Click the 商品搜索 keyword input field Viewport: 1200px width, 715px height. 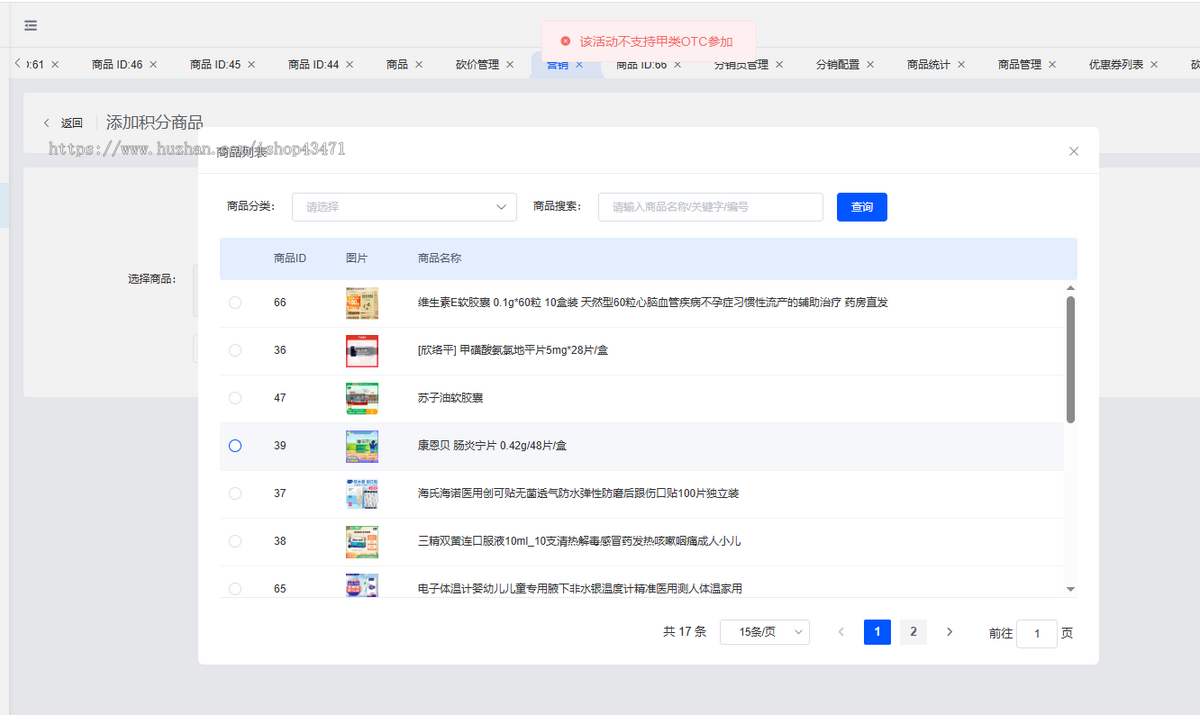(710, 207)
